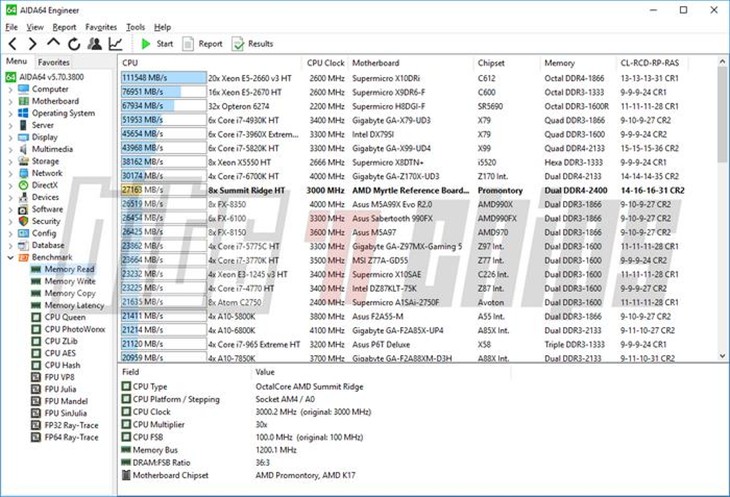This screenshot has width=730, height=497.
Task: Select the Multimedia speaker icon
Action: (23, 149)
